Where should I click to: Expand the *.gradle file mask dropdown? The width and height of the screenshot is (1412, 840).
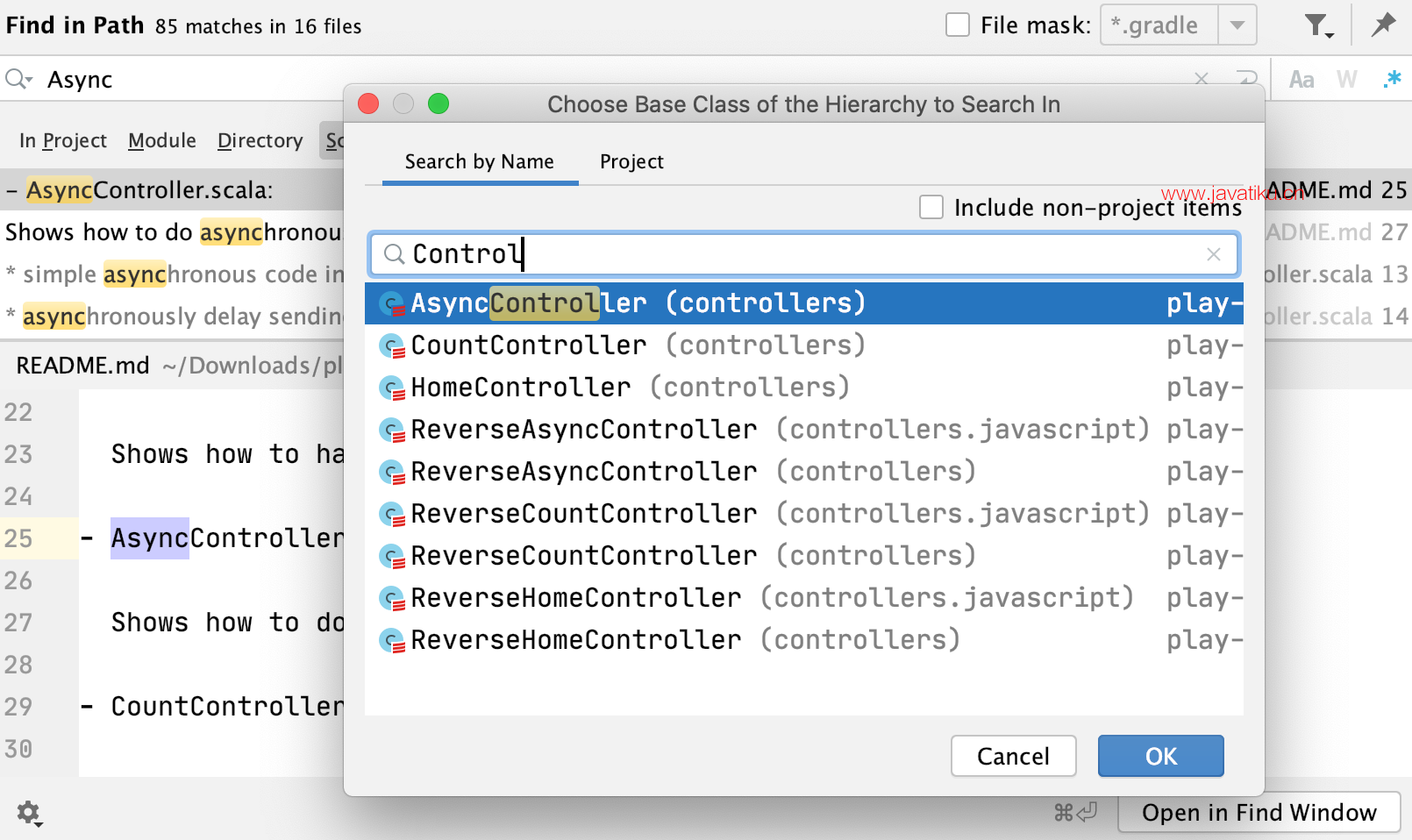1237,25
